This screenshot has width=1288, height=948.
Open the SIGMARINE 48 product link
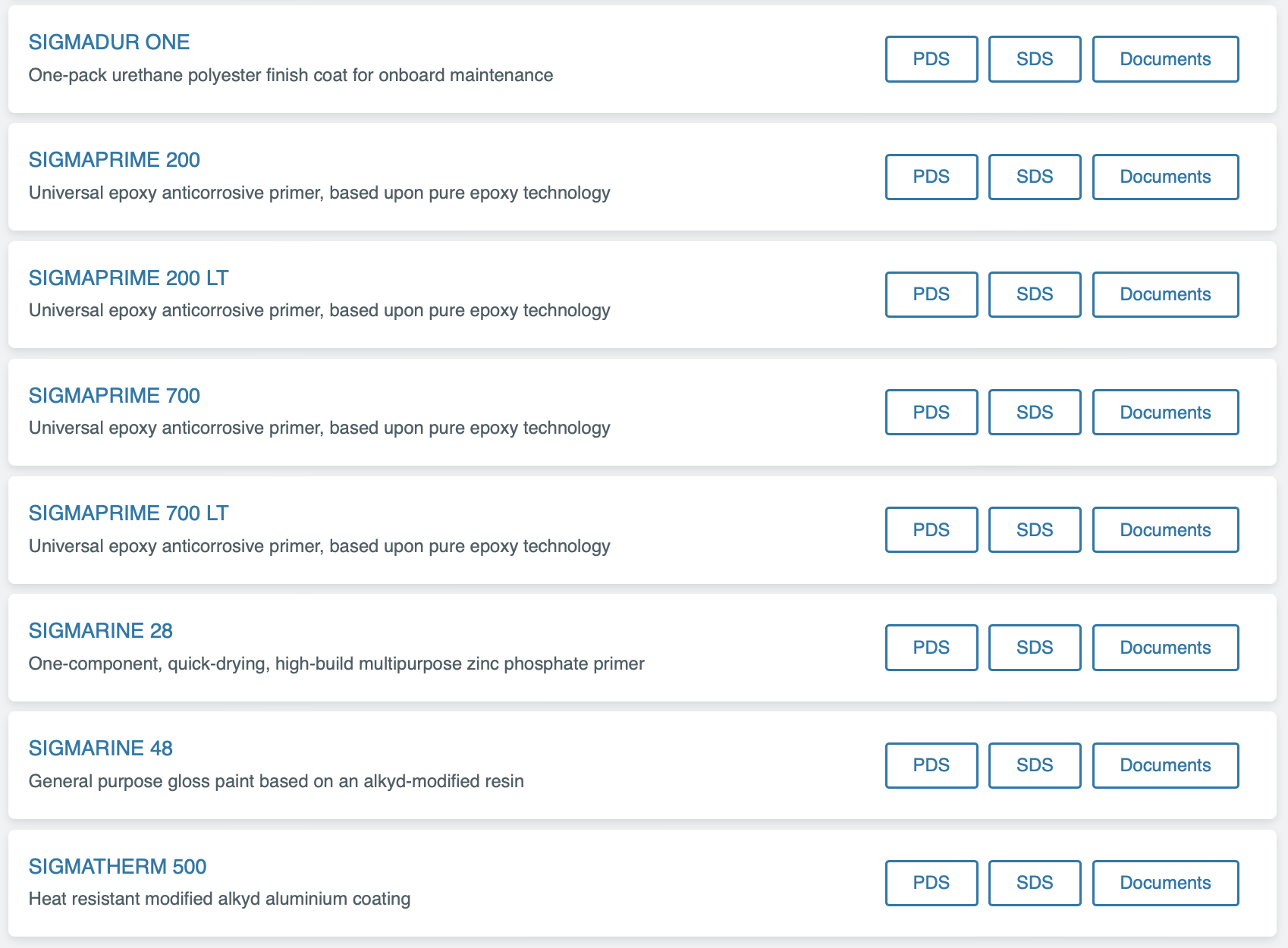coord(101,749)
